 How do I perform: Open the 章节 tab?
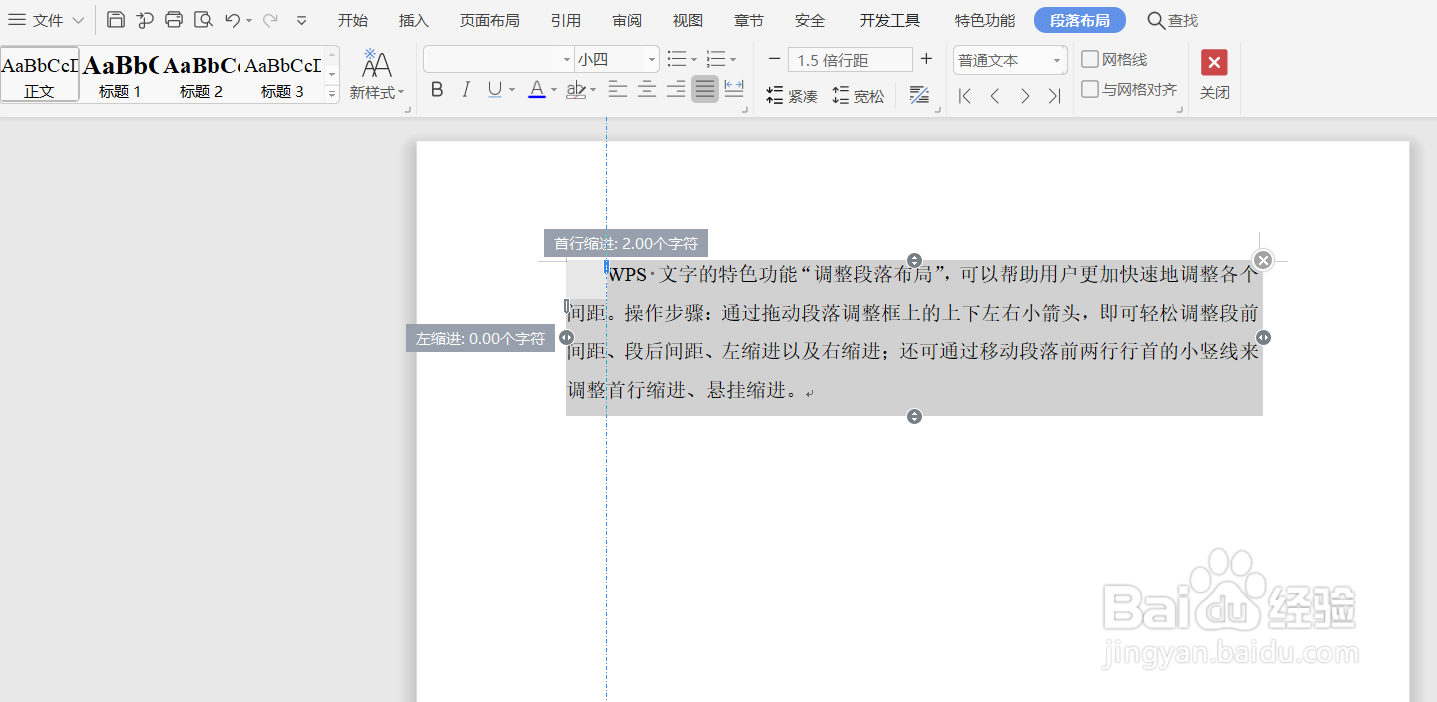(x=748, y=20)
